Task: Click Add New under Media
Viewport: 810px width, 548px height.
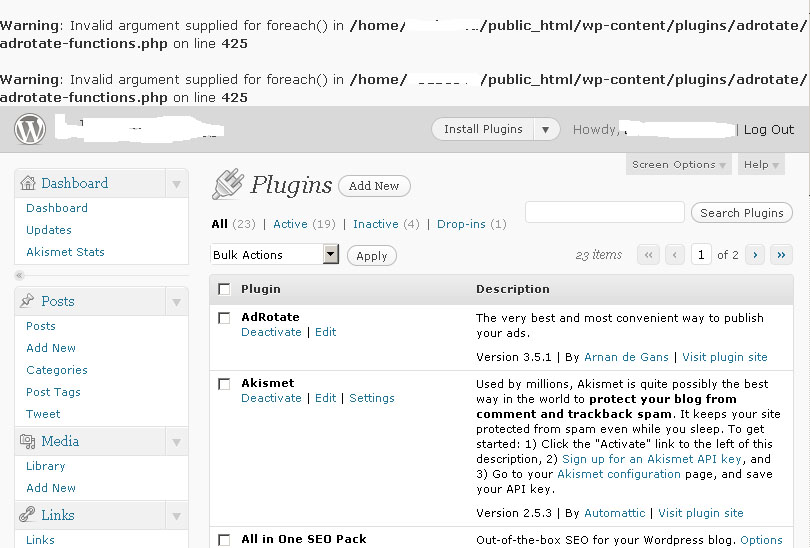Action: click(51, 488)
